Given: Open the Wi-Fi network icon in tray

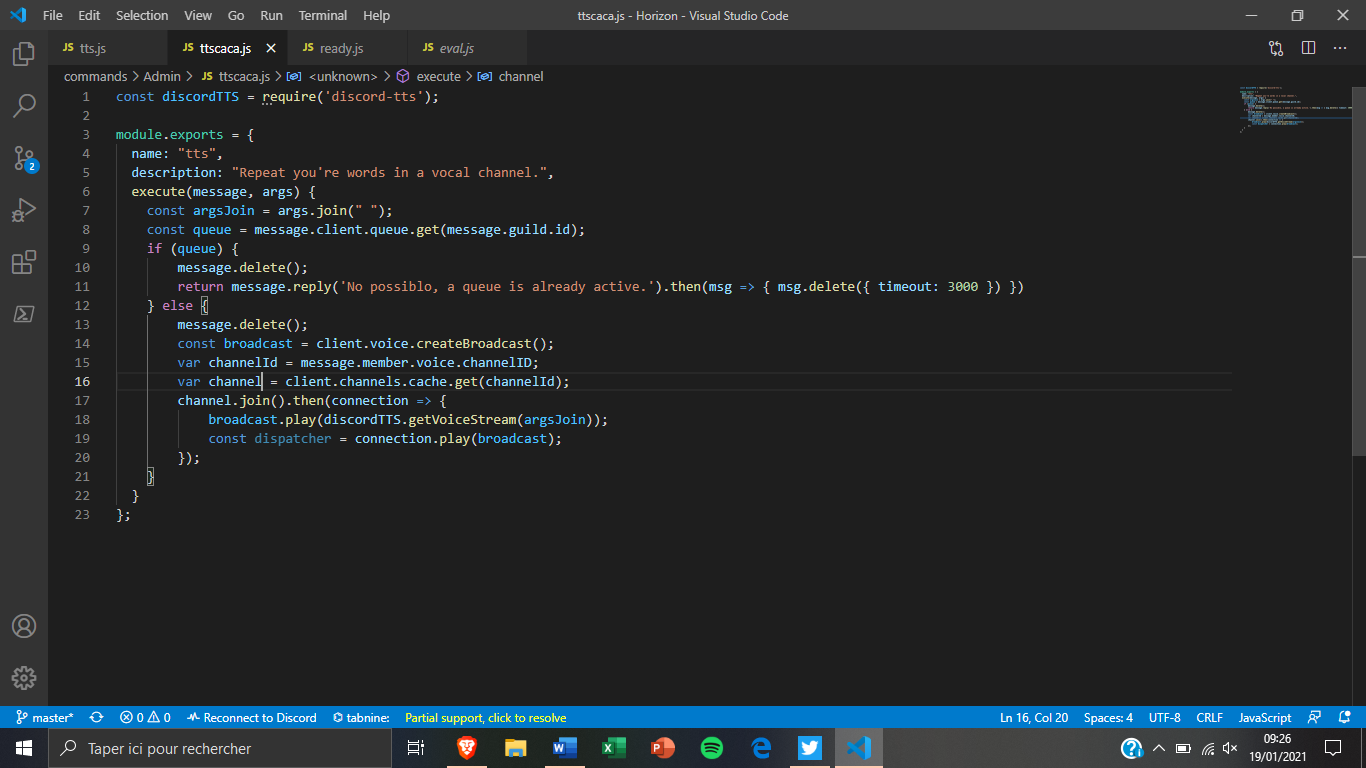Looking at the screenshot, I should 1208,748.
